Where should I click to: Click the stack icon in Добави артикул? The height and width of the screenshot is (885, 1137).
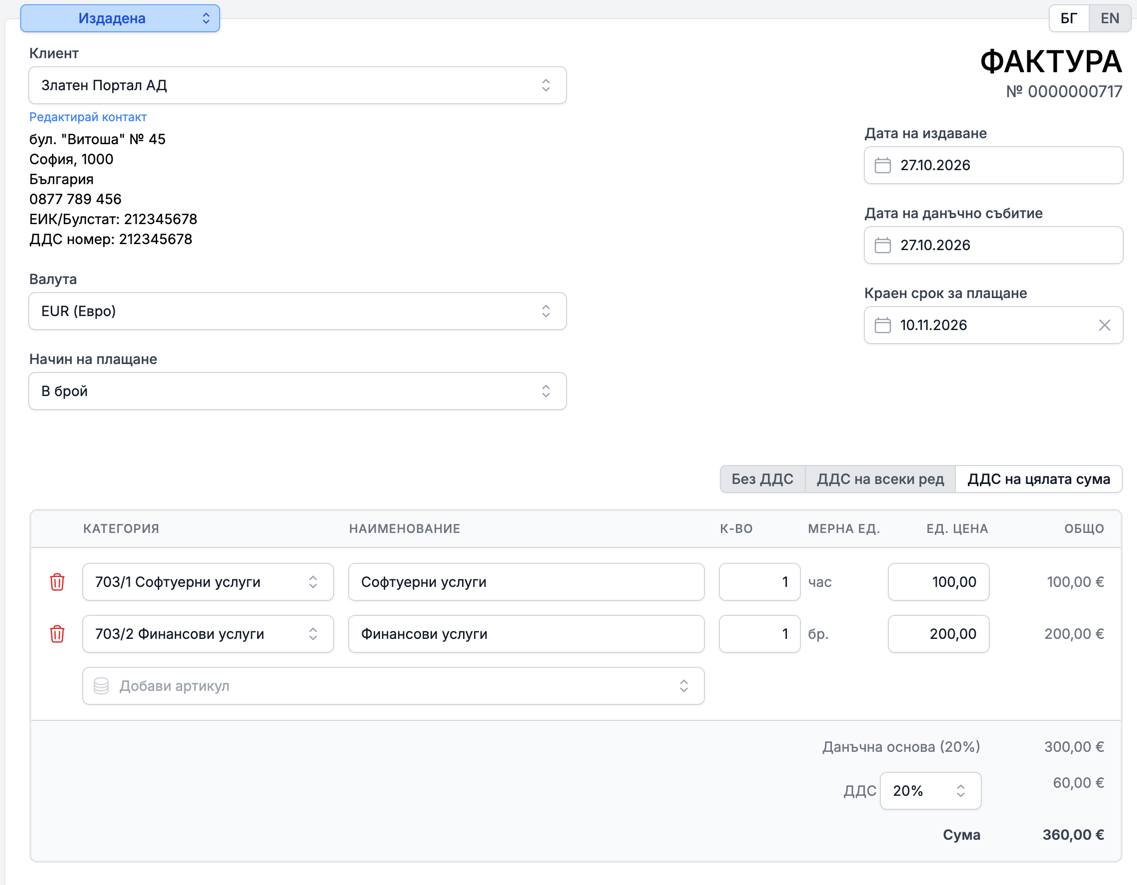102,686
